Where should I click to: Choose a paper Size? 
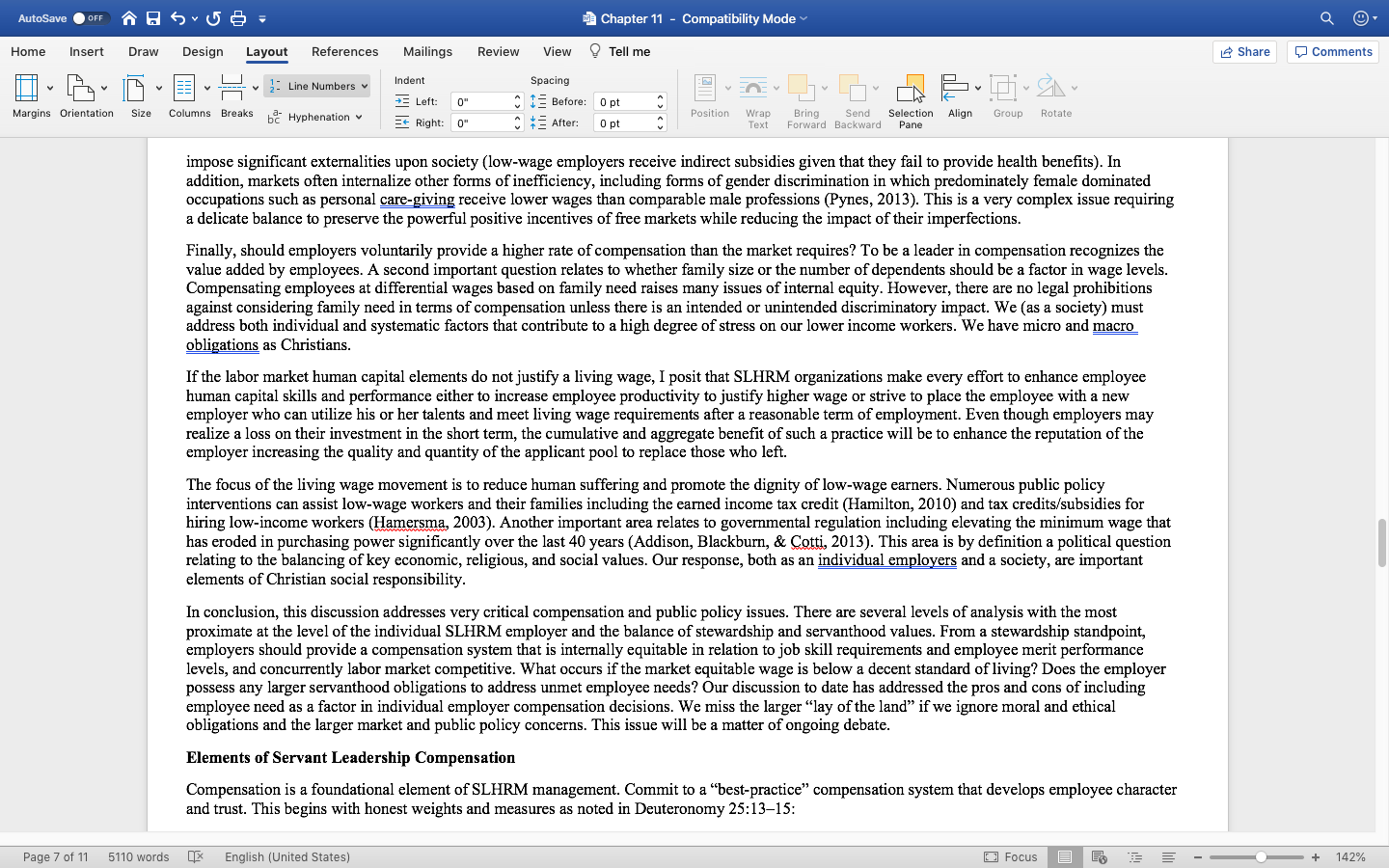point(142,95)
